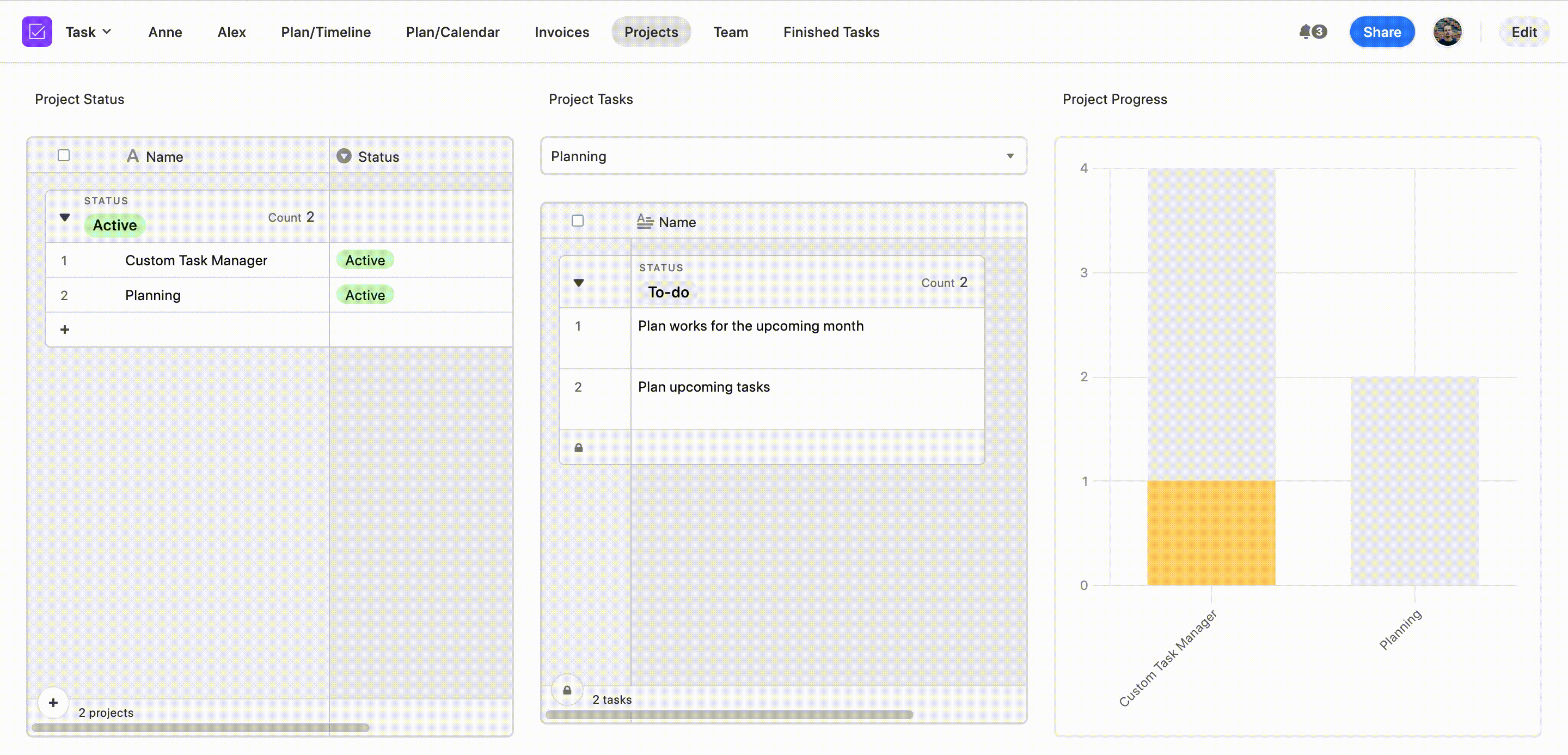Screen dimensions: 1568x755
Task: Collapse the Active status group
Action: (65, 217)
